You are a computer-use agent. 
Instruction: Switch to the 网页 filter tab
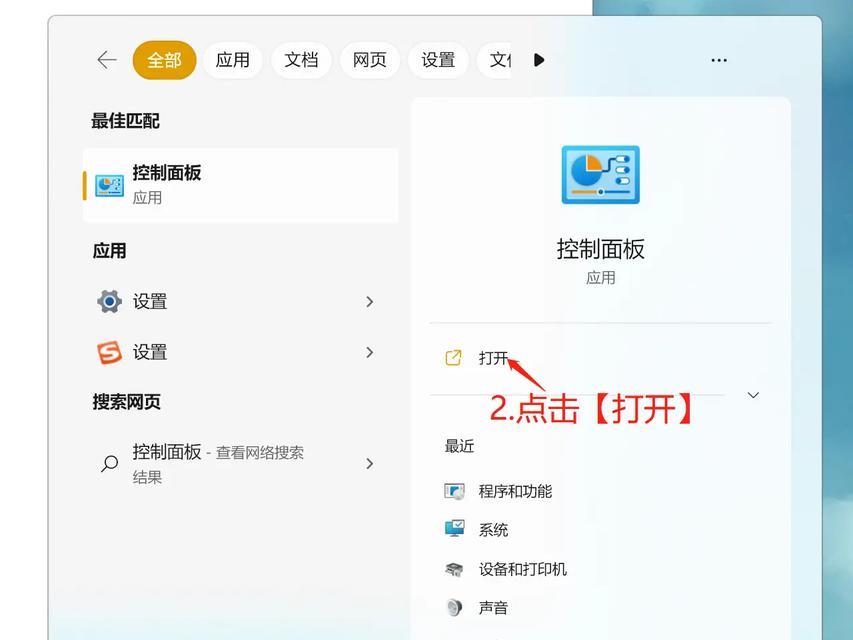369,60
